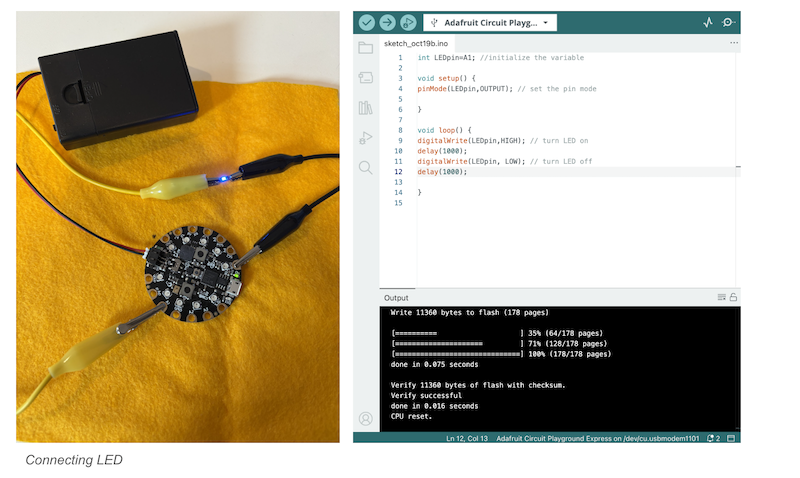Upload the sketch with the arrow button

tap(387, 22)
